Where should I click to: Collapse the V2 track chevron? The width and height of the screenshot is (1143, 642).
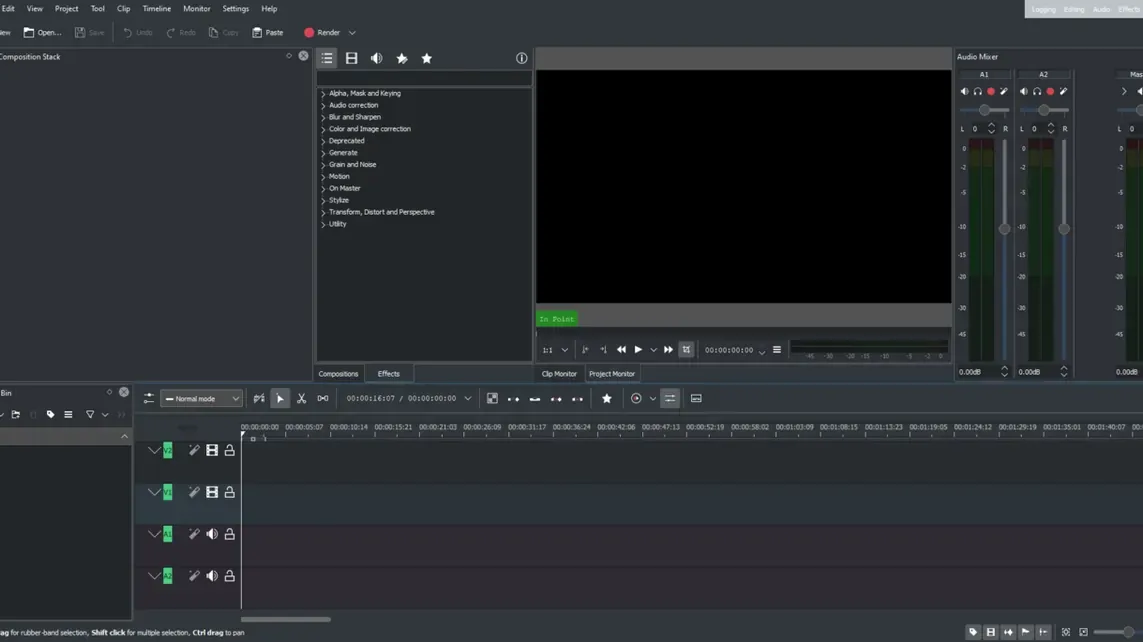[x=154, y=450]
